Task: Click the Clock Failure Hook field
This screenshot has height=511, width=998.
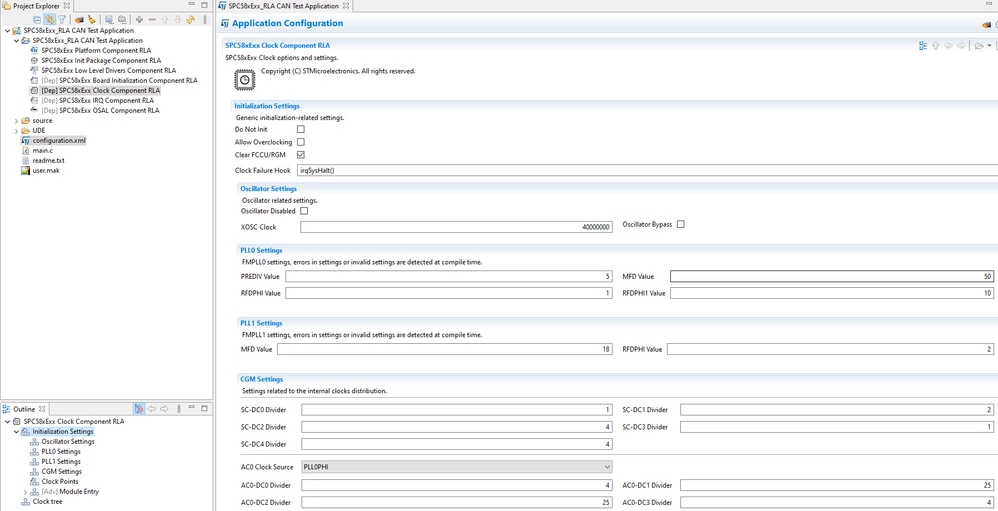Action: pos(647,171)
